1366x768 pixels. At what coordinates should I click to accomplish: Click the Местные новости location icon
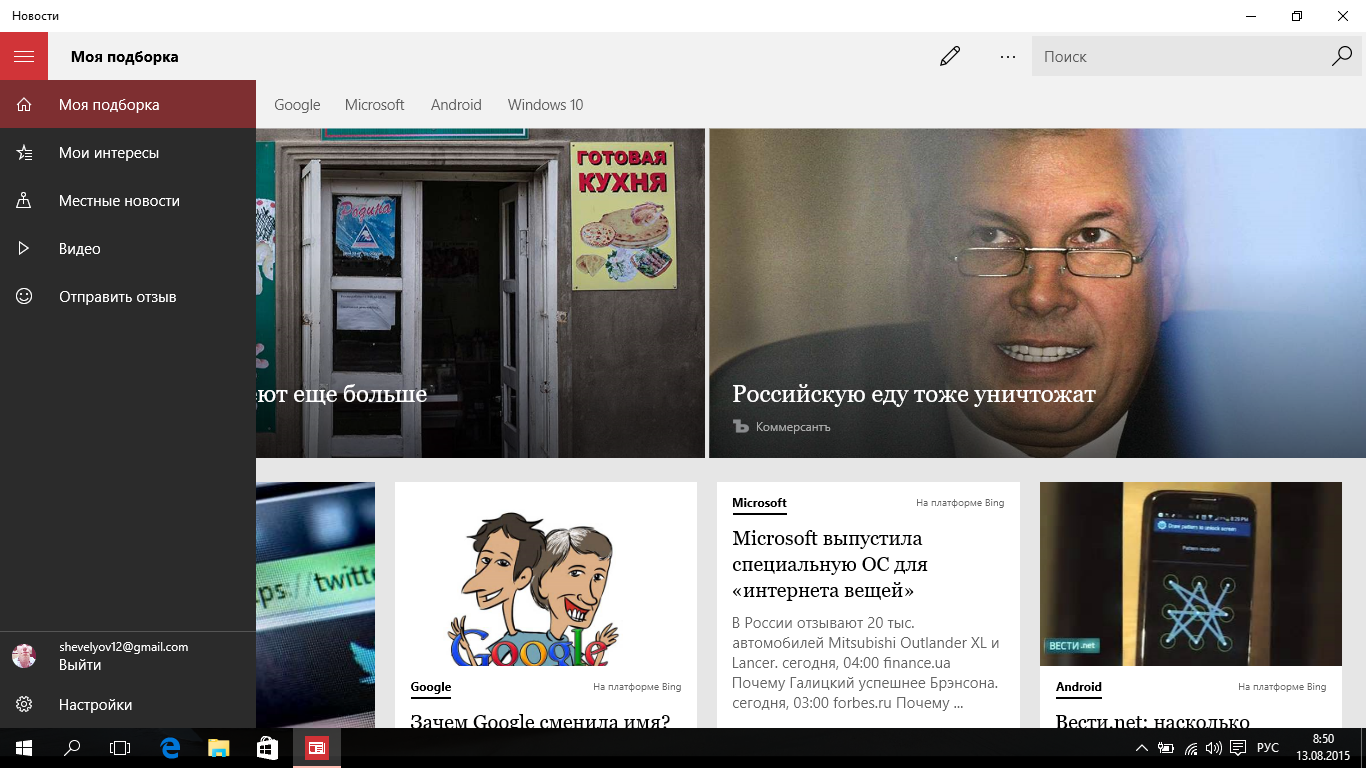pyautogui.click(x=24, y=201)
